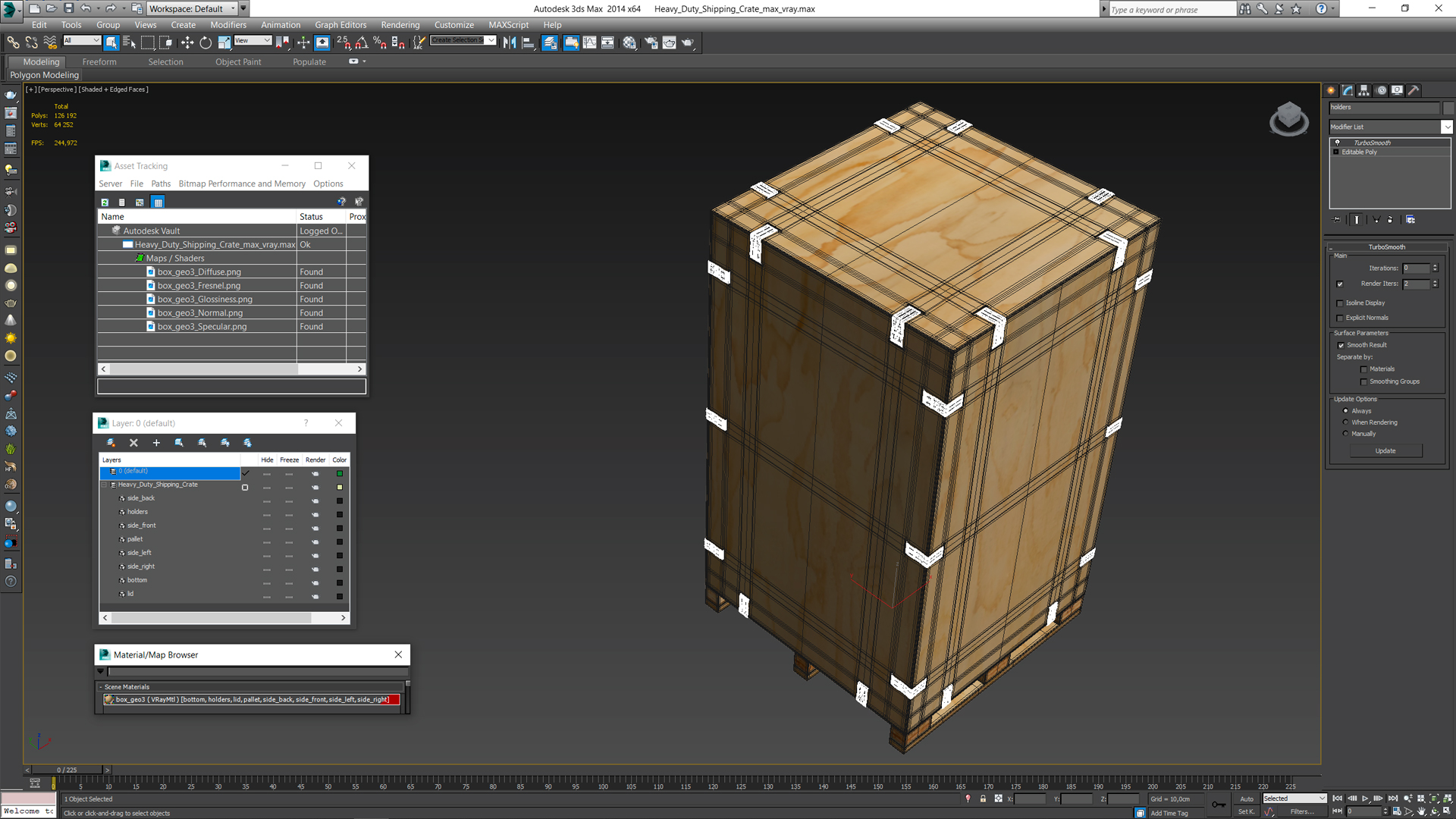Viewport: 1456px width, 819px height.
Task: Enable the Explicit Normals checkbox
Action: click(x=1340, y=318)
